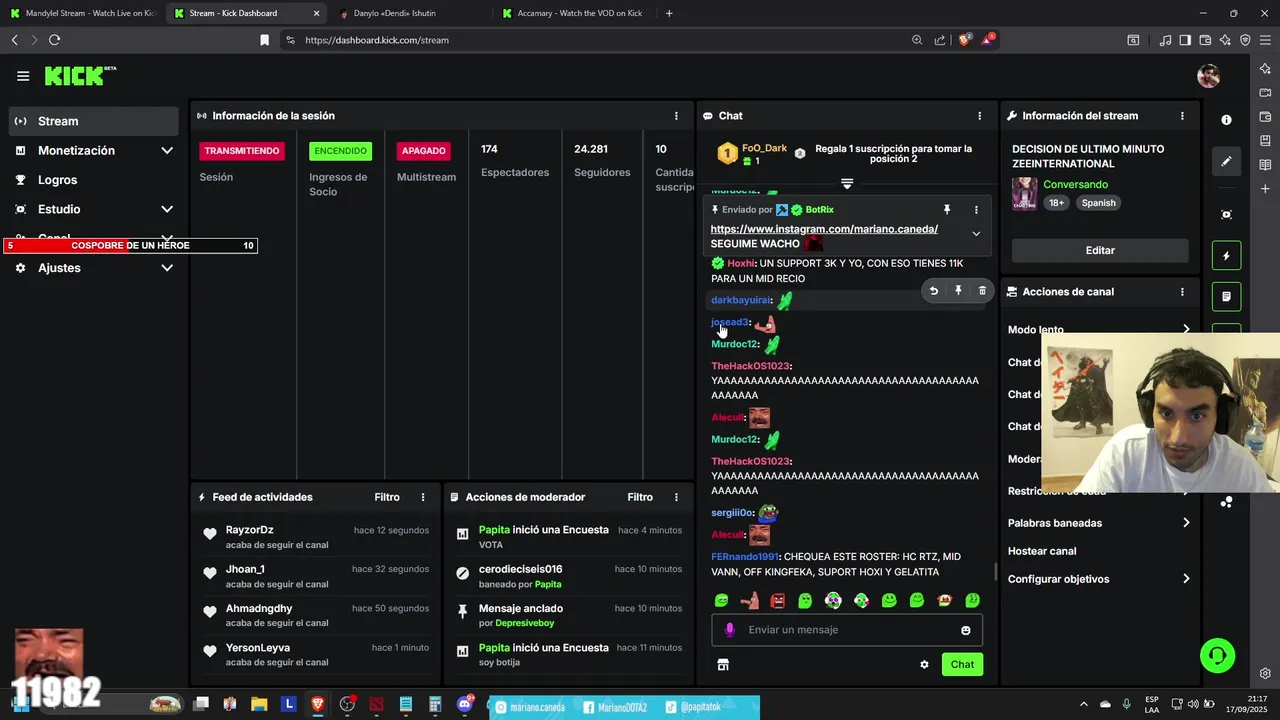Image resolution: width=1280 pixels, height=720 pixels.
Task: Open a new browser tab
Action: 669,13
